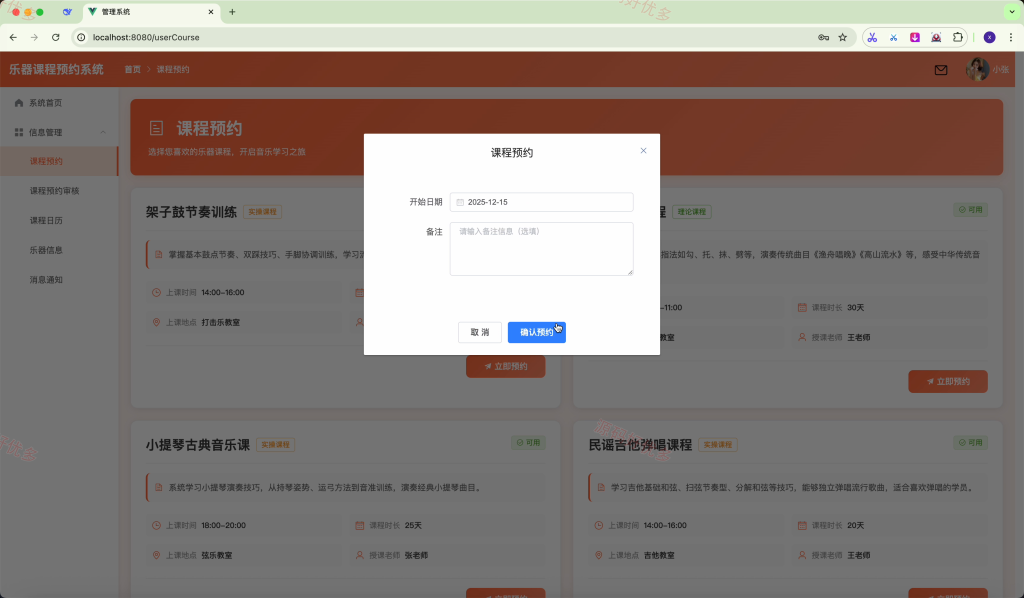Open a new browser tab with plus
The height and width of the screenshot is (598, 1024).
[232, 12]
